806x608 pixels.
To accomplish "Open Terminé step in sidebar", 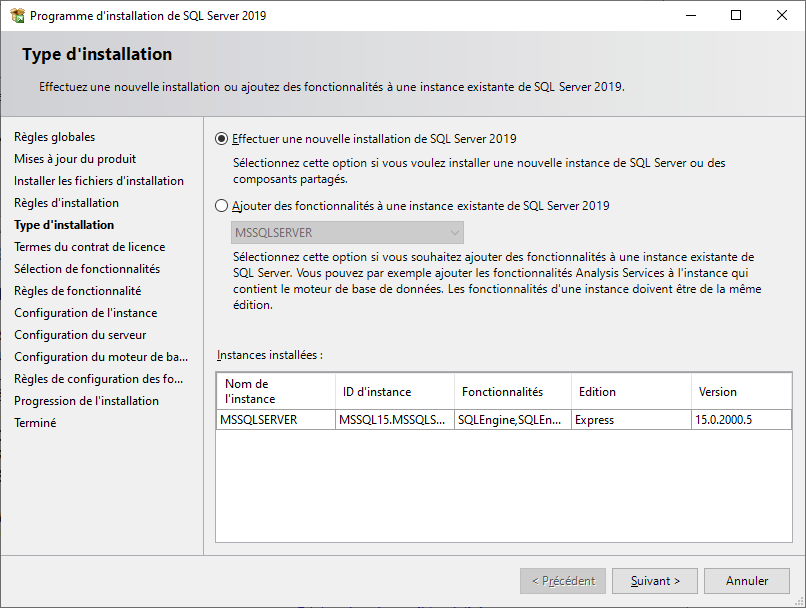I will tap(35, 423).
